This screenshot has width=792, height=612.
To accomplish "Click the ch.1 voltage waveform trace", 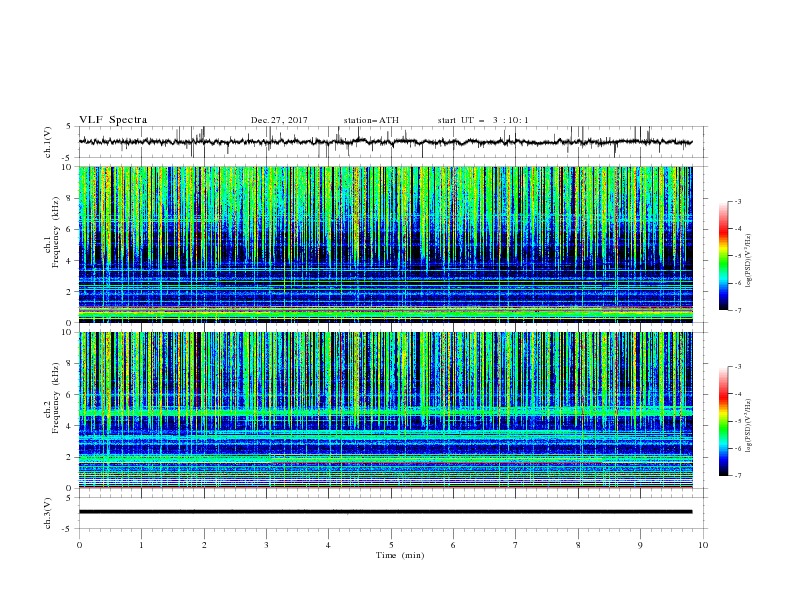I will [x=385, y=142].
